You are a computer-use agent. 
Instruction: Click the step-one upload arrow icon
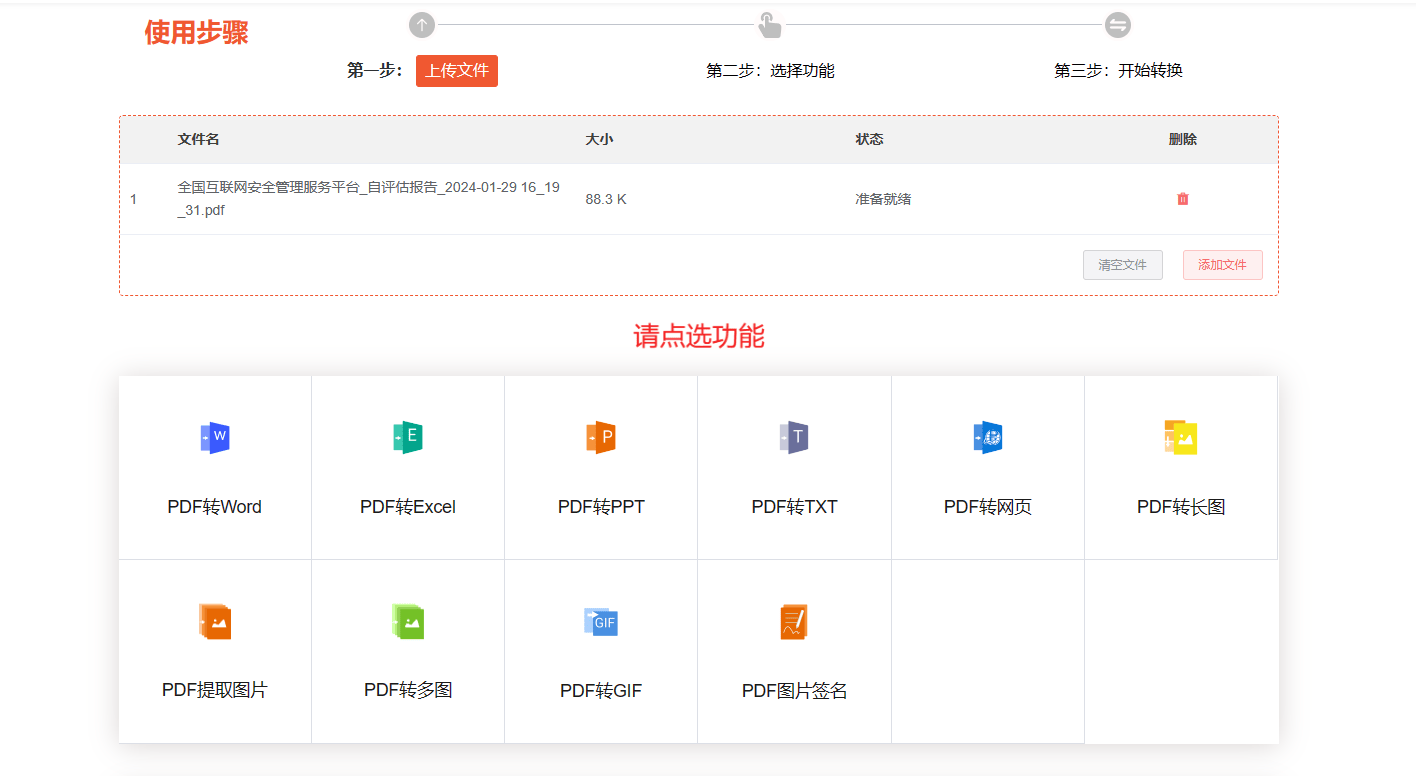pyautogui.click(x=422, y=24)
